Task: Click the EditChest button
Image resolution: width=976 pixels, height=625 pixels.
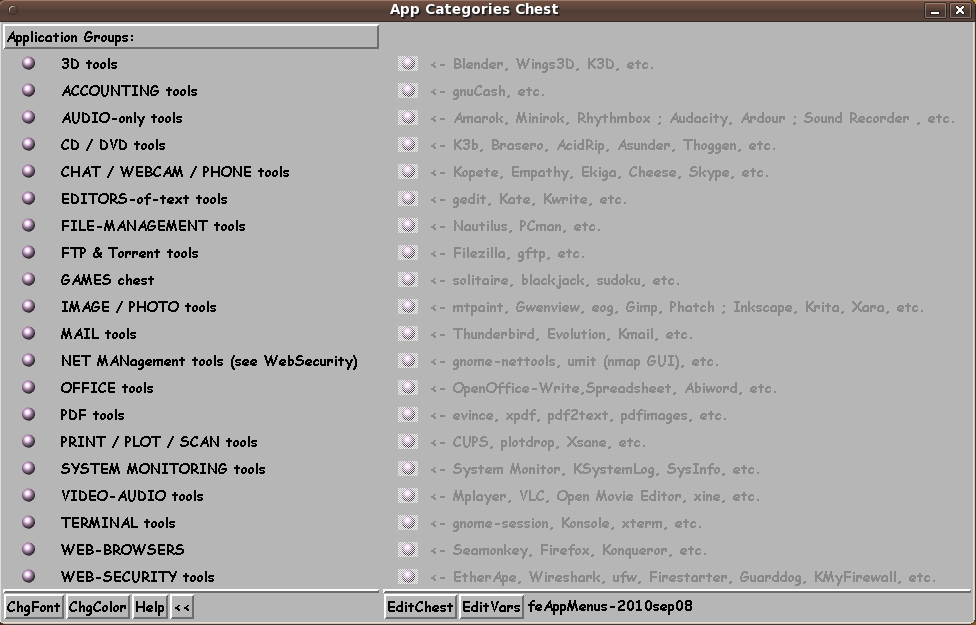Action: tap(420, 607)
